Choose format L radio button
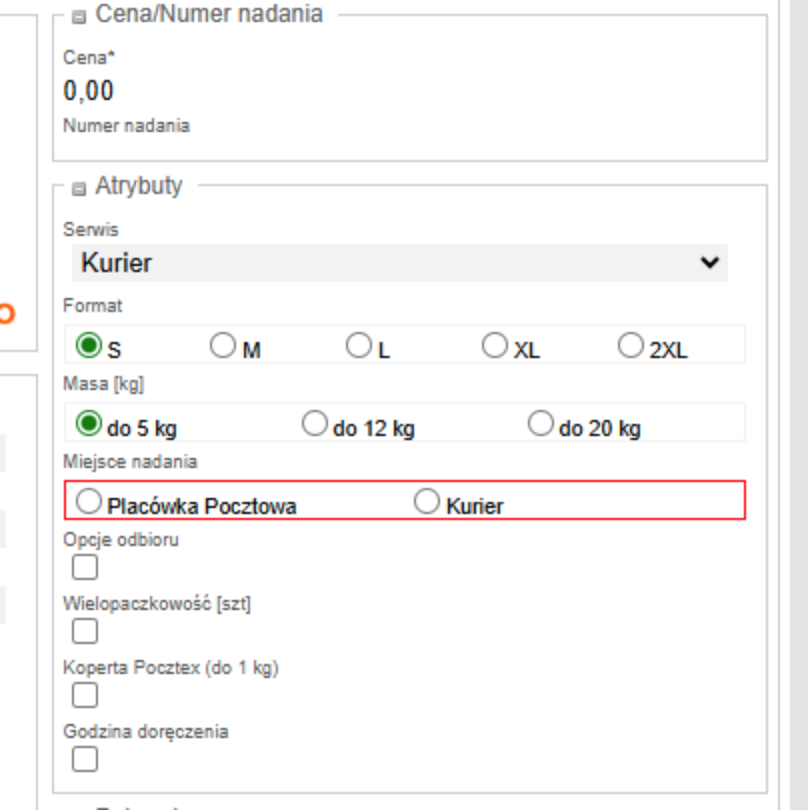 pos(359,345)
